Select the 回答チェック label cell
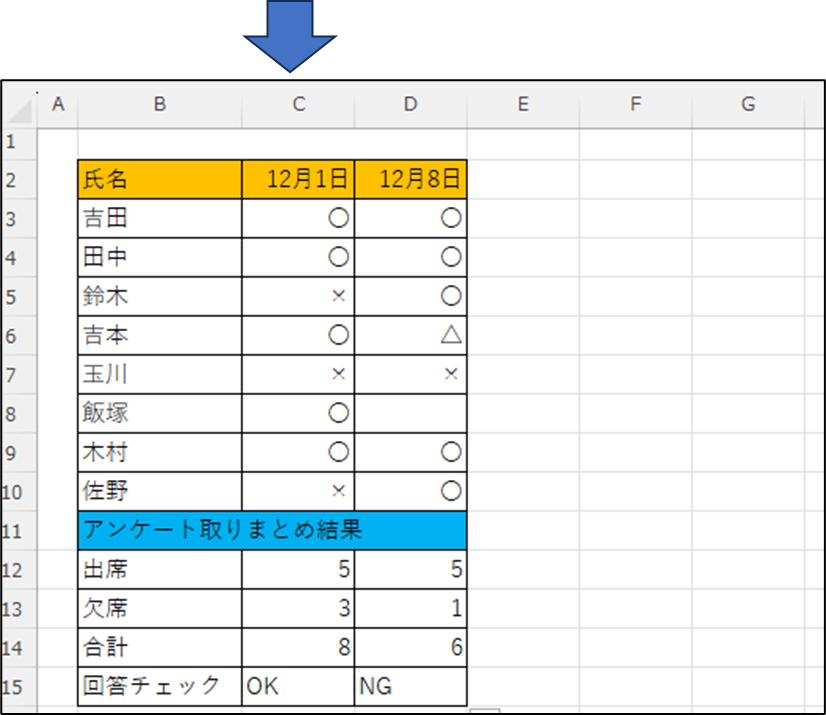The image size is (826, 715). pos(160,686)
